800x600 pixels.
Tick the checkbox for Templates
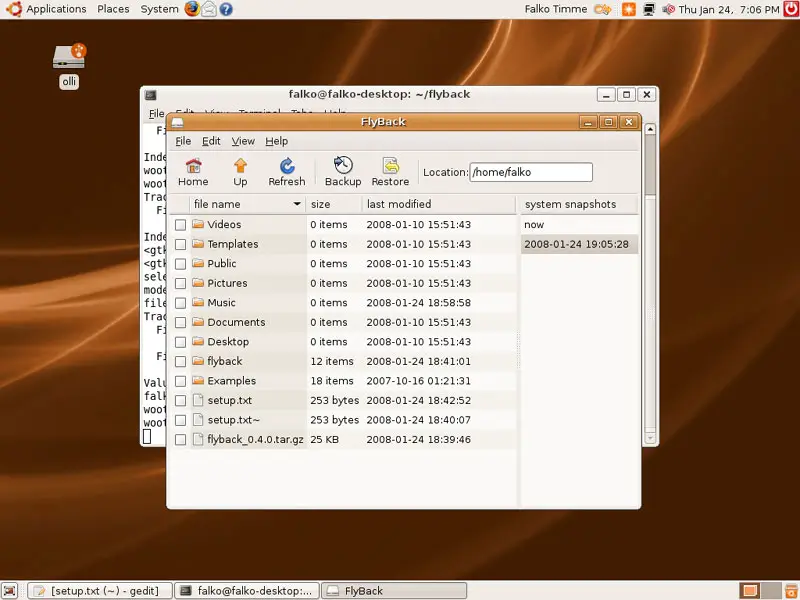pos(180,244)
